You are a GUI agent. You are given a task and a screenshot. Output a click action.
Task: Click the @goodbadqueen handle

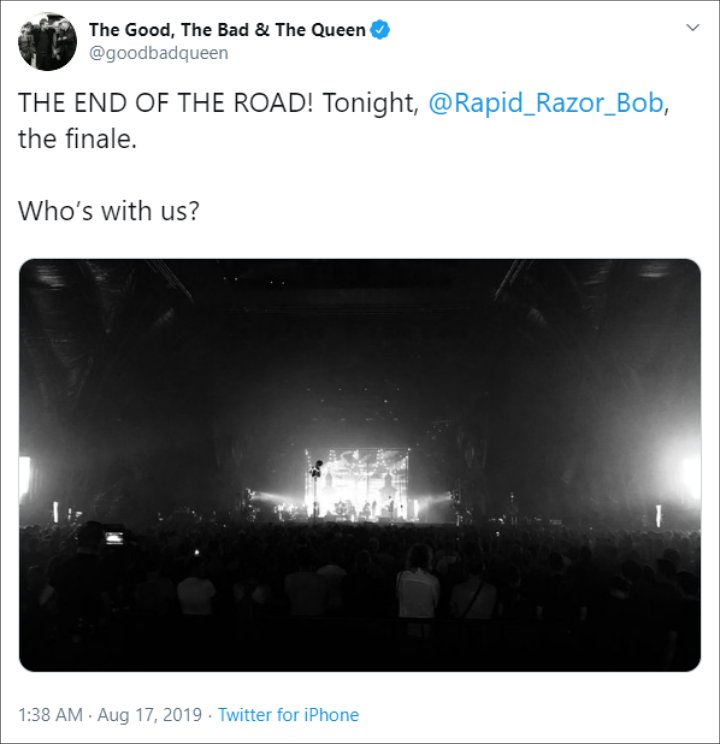tap(159, 53)
